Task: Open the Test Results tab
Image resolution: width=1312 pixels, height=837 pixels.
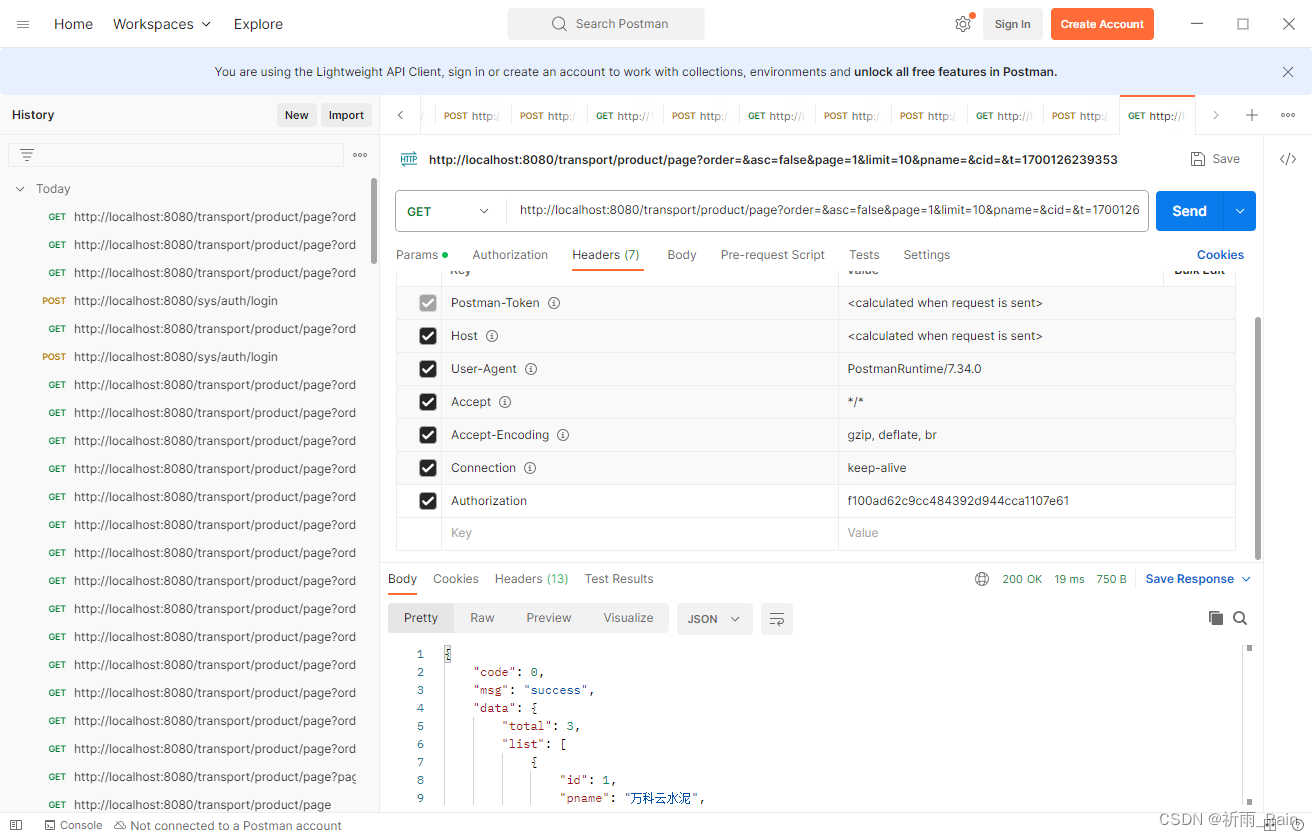Action: (x=619, y=579)
